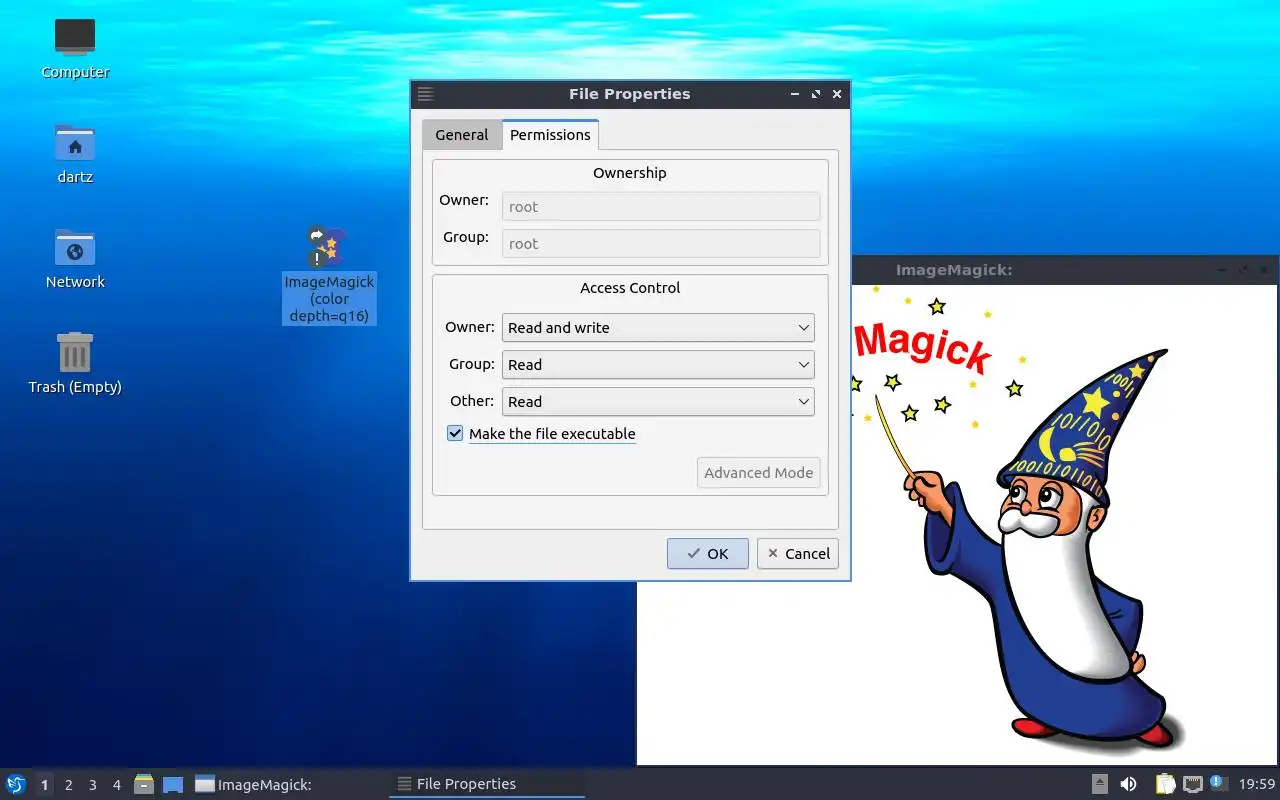Open the Trash (Empty) desktop icon
The height and width of the screenshot is (800, 1280).
pyautogui.click(x=75, y=363)
